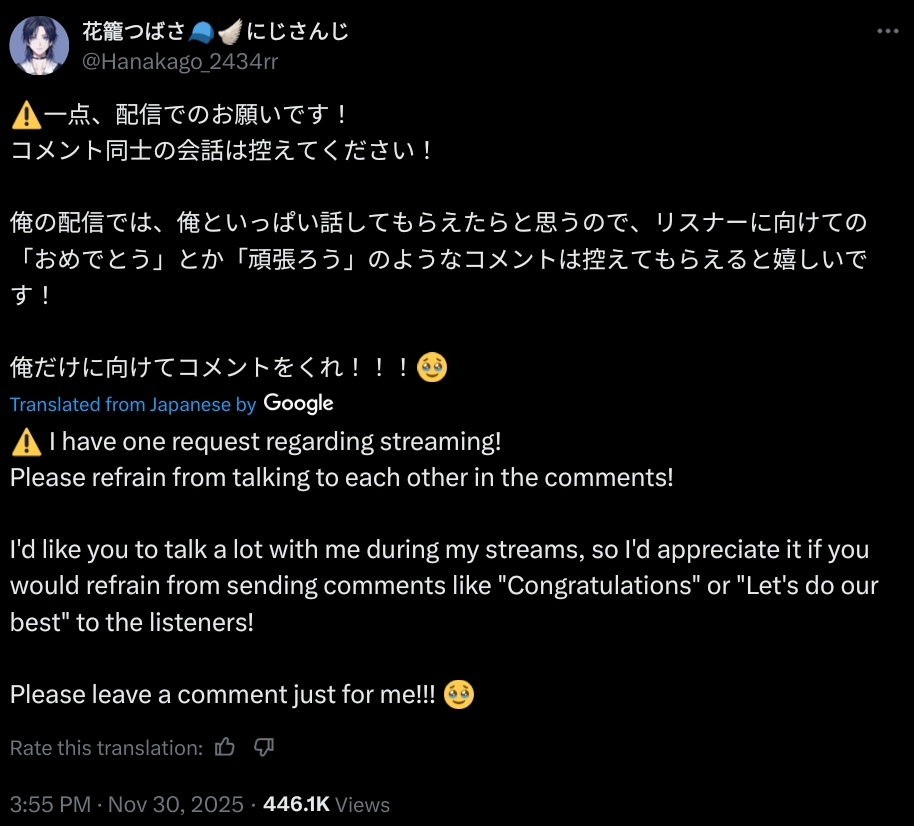Click the Japanese line コメント同士の会話は控えてください
Screen dimensions: 914x826
click(x=222, y=151)
